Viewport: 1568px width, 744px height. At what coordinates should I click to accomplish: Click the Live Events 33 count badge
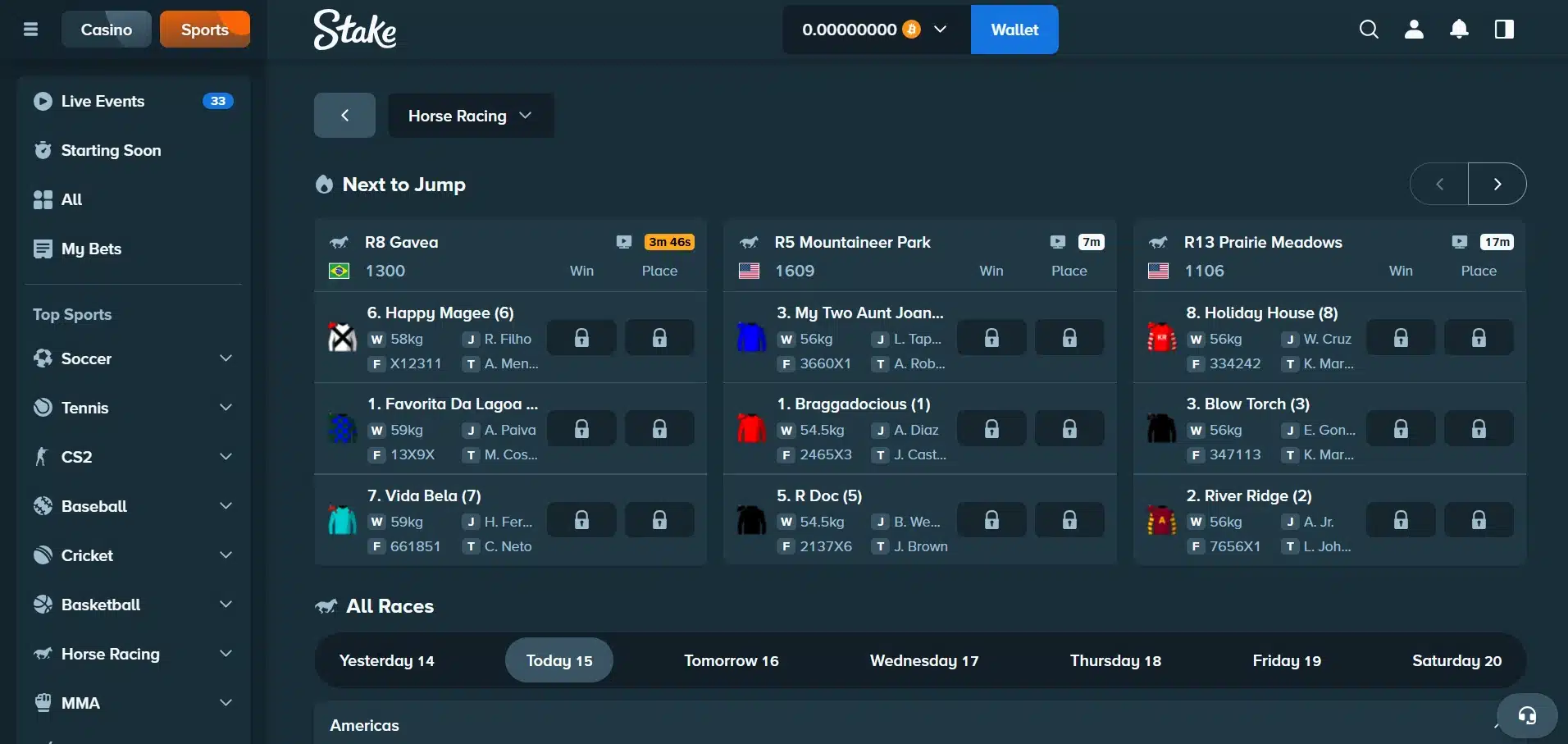217,101
